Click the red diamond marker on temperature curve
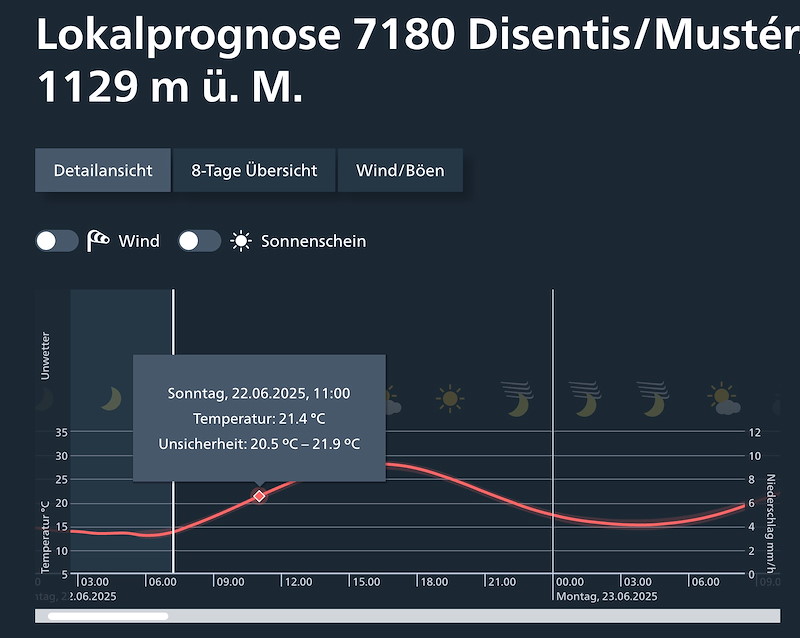 [259, 496]
